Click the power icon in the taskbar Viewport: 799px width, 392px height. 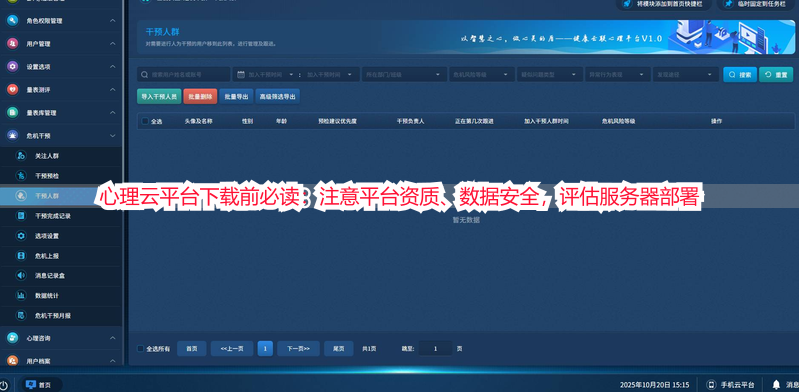pyautogui.click(x=4, y=385)
